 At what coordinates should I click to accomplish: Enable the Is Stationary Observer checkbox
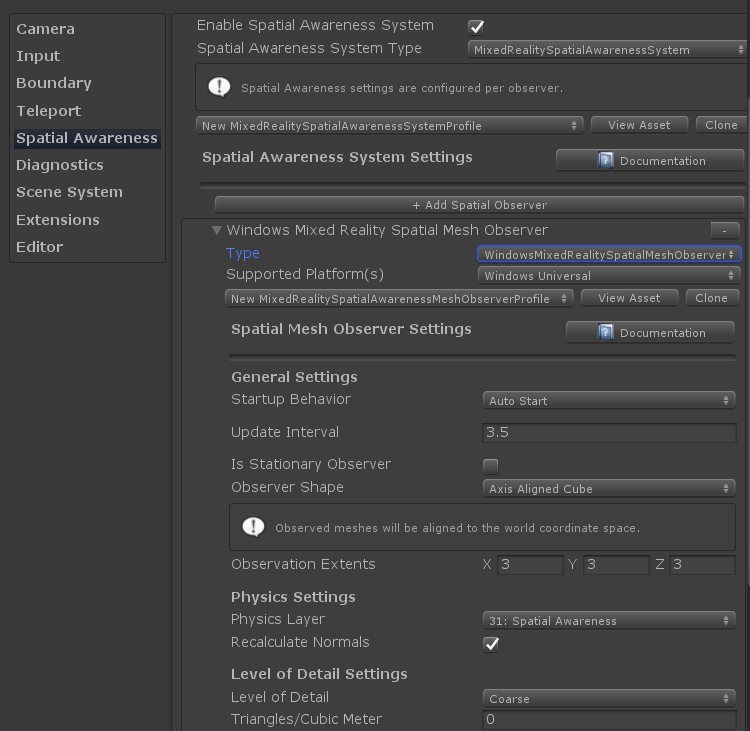[491, 465]
